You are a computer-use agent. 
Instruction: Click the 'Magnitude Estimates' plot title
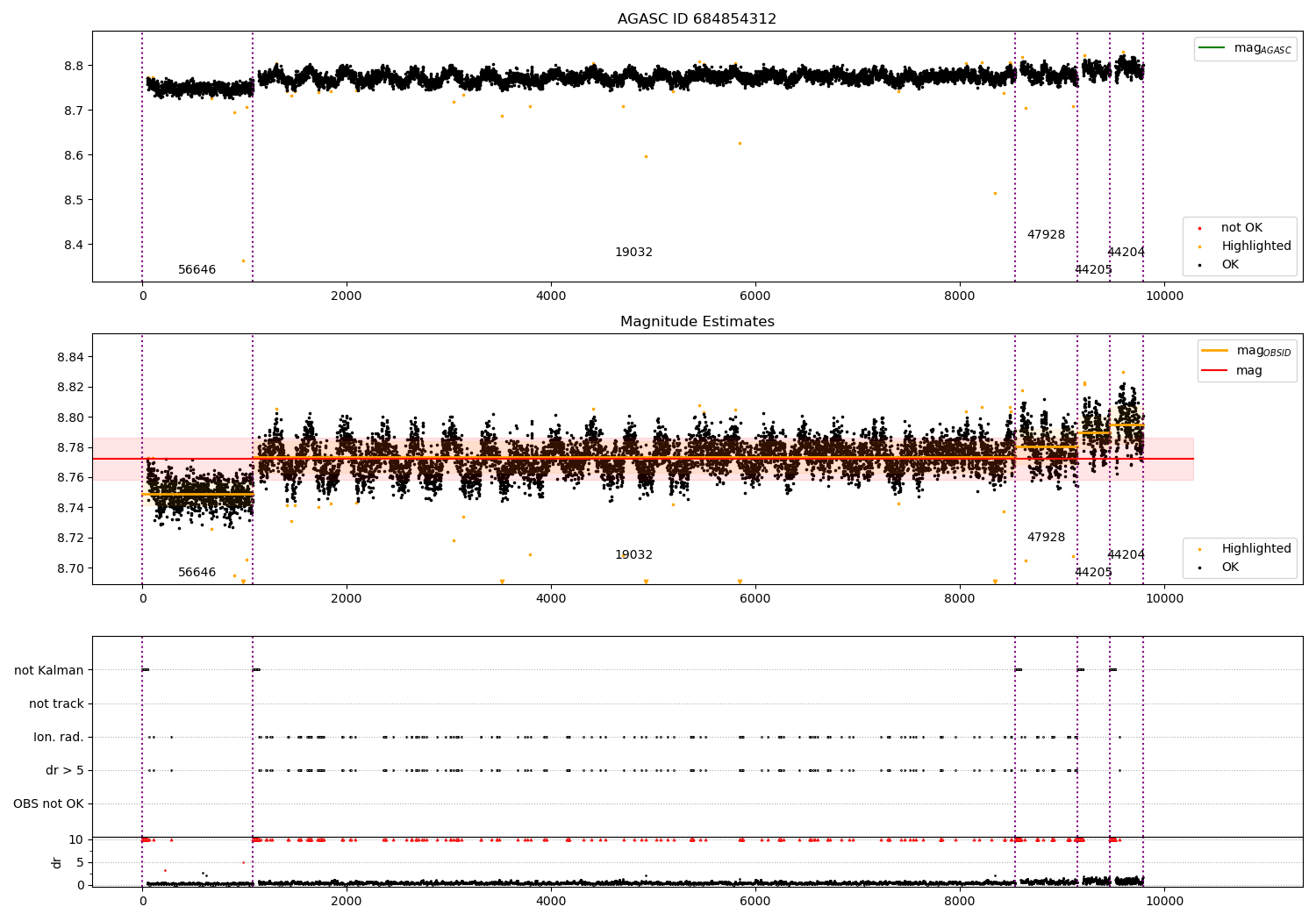pyautogui.click(x=697, y=322)
